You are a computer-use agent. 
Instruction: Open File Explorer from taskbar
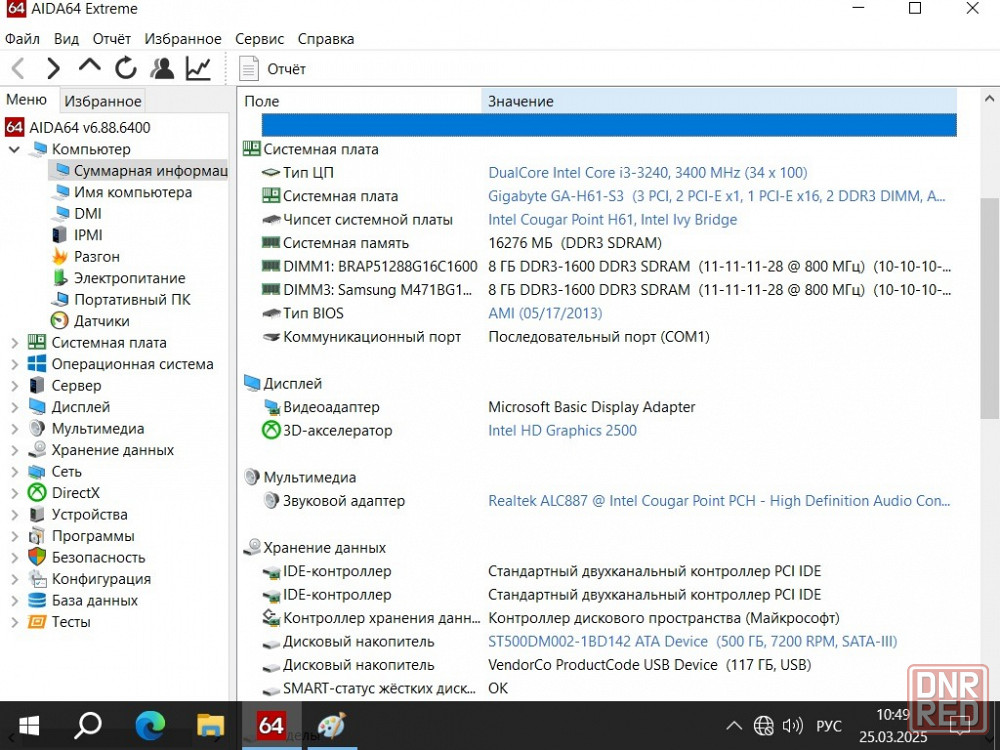(x=210, y=726)
